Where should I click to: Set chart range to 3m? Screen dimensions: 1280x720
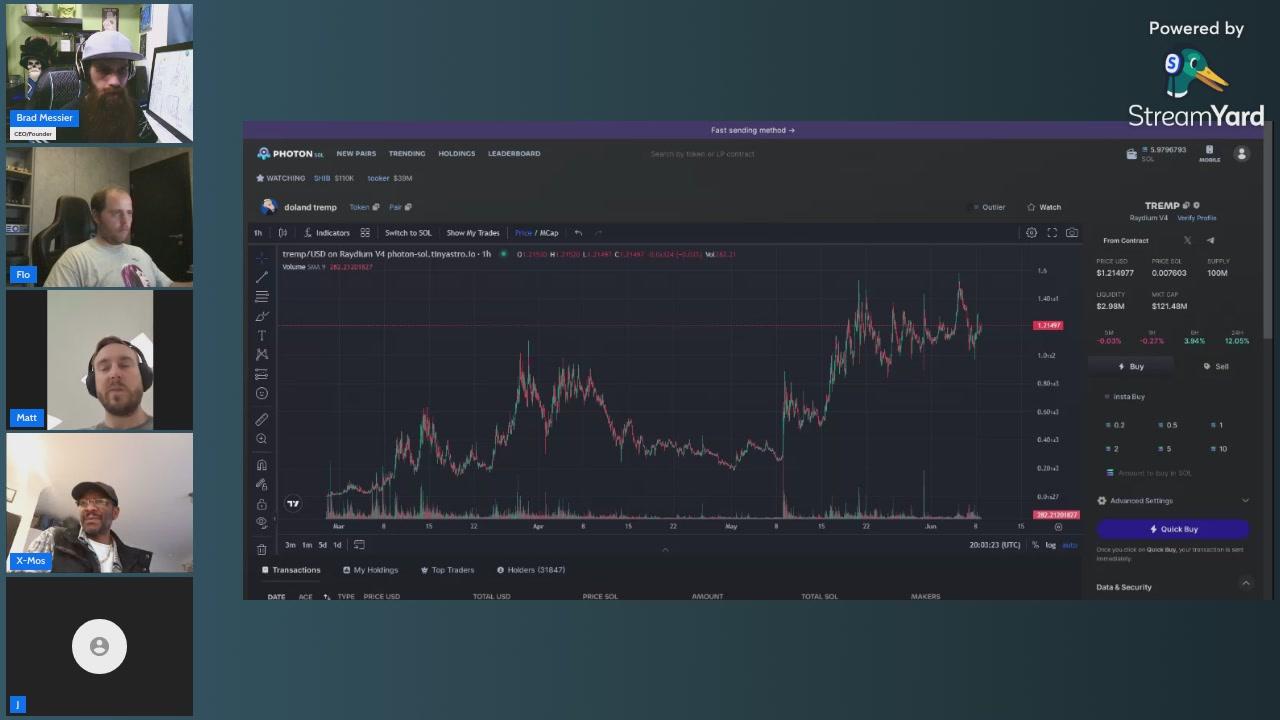(290, 545)
